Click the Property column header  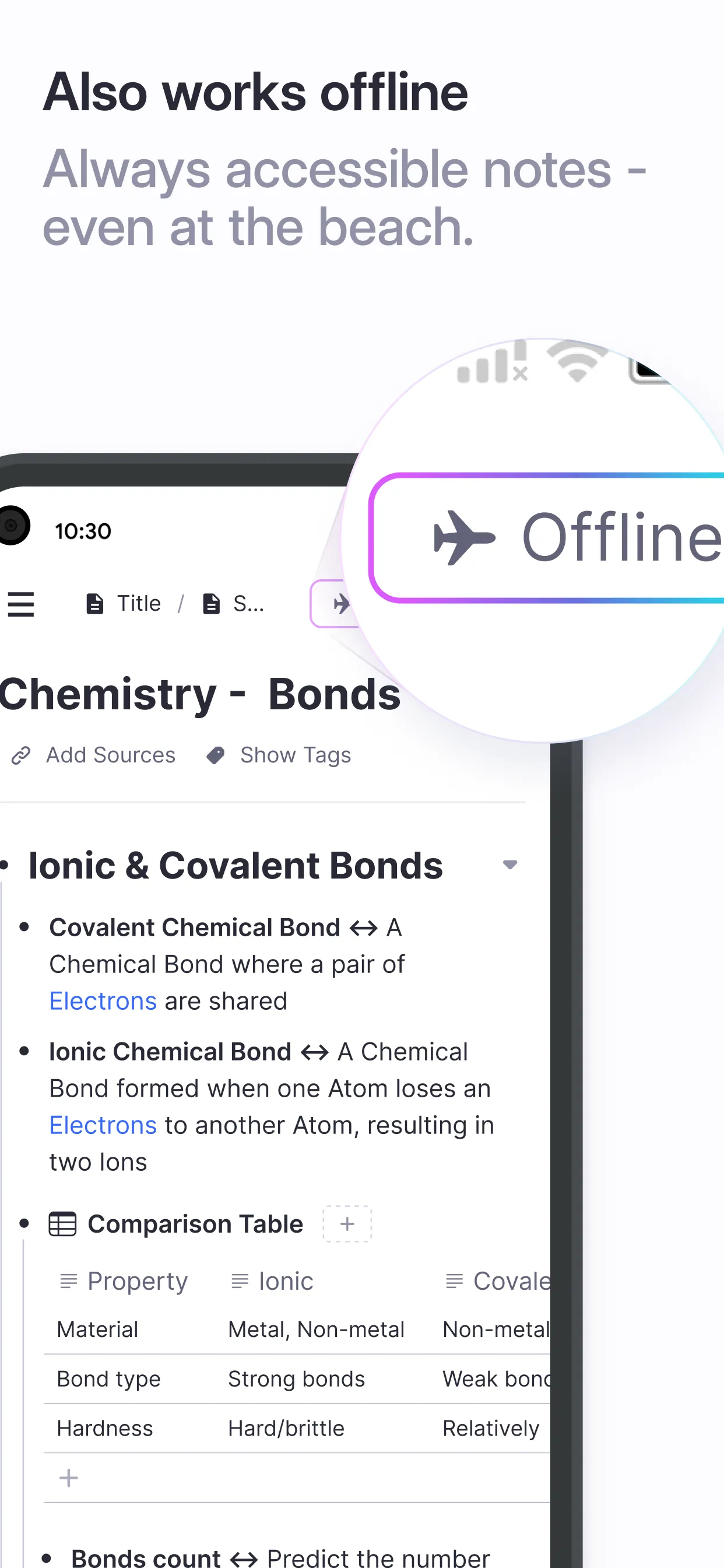pyautogui.click(x=138, y=1282)
